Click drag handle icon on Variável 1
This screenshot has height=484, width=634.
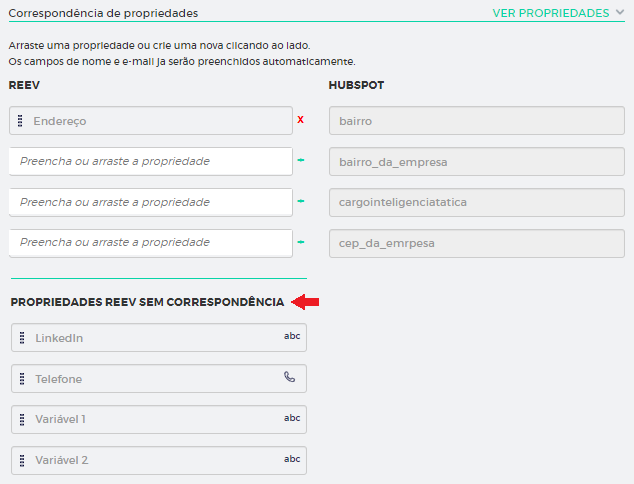[22, 419]
